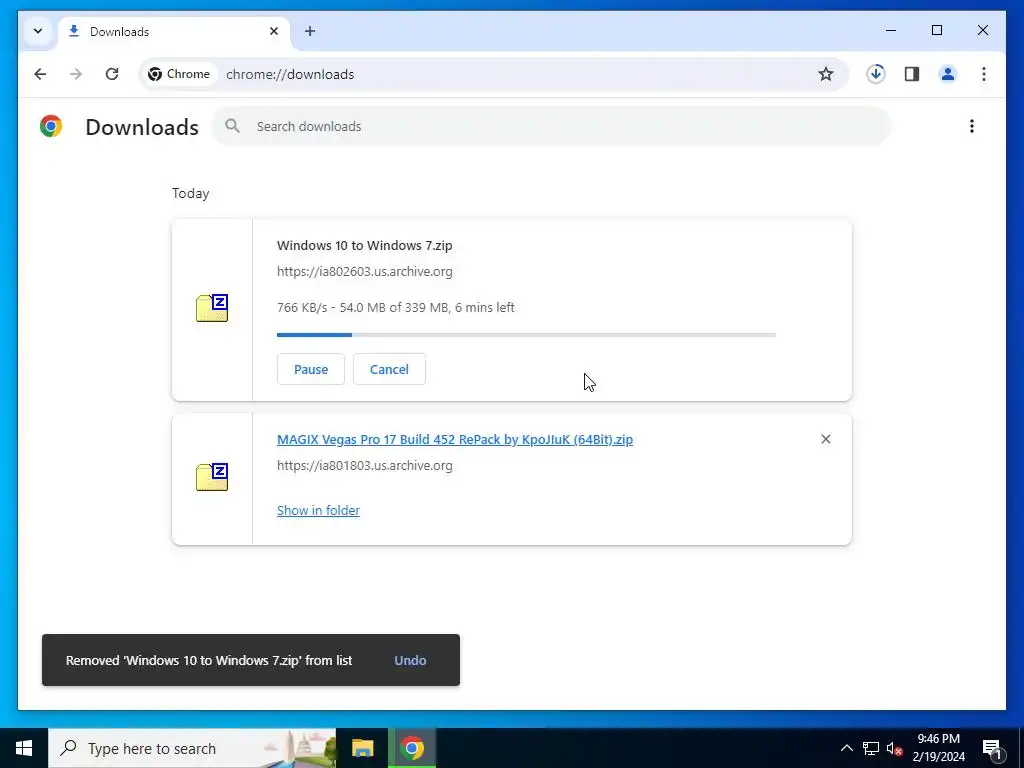Go back using the browser back arrow
This screenshot has width=1024, height=768.
tap(40, 74)
